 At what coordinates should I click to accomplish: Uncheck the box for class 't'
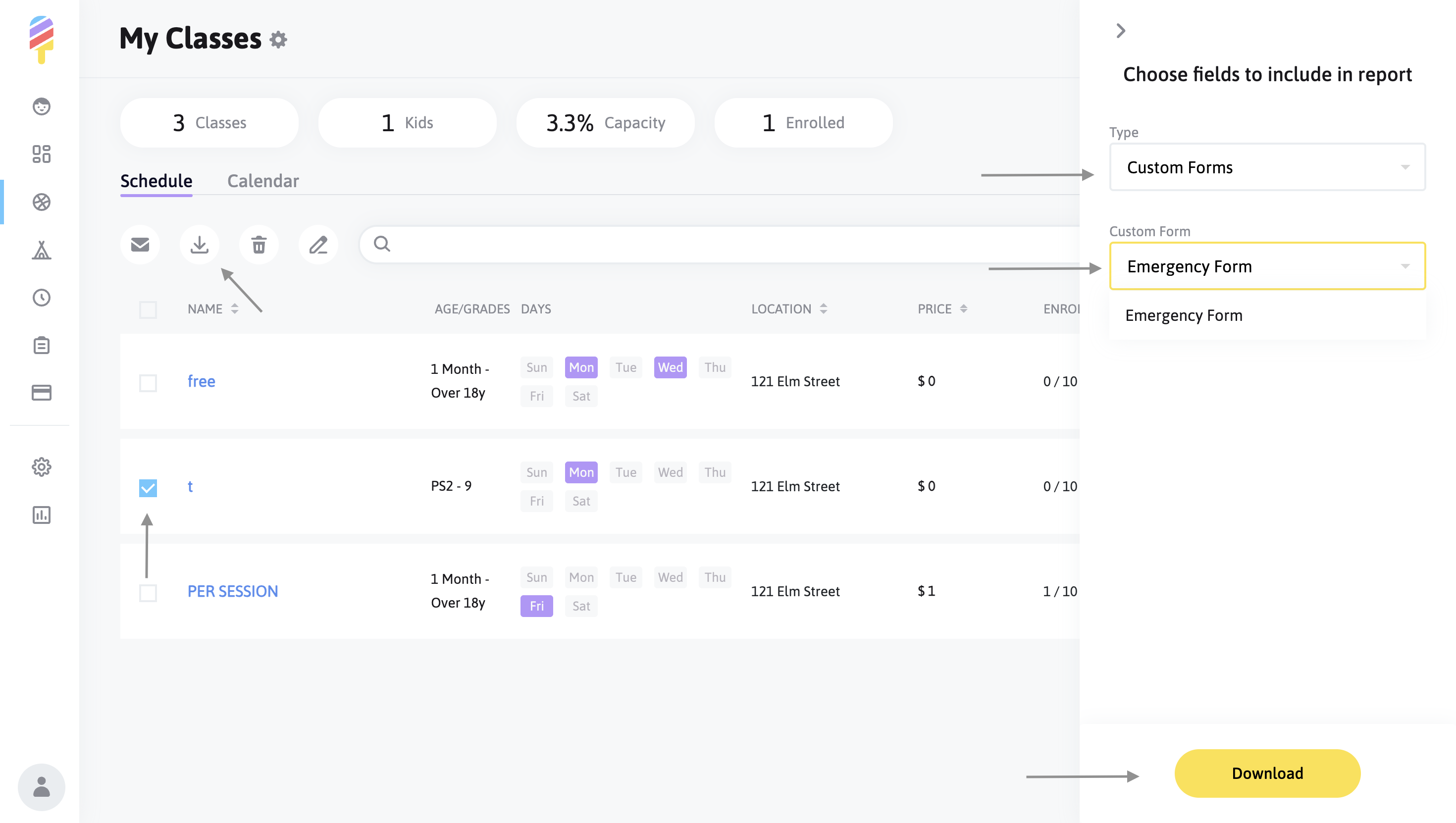[148, 487]
